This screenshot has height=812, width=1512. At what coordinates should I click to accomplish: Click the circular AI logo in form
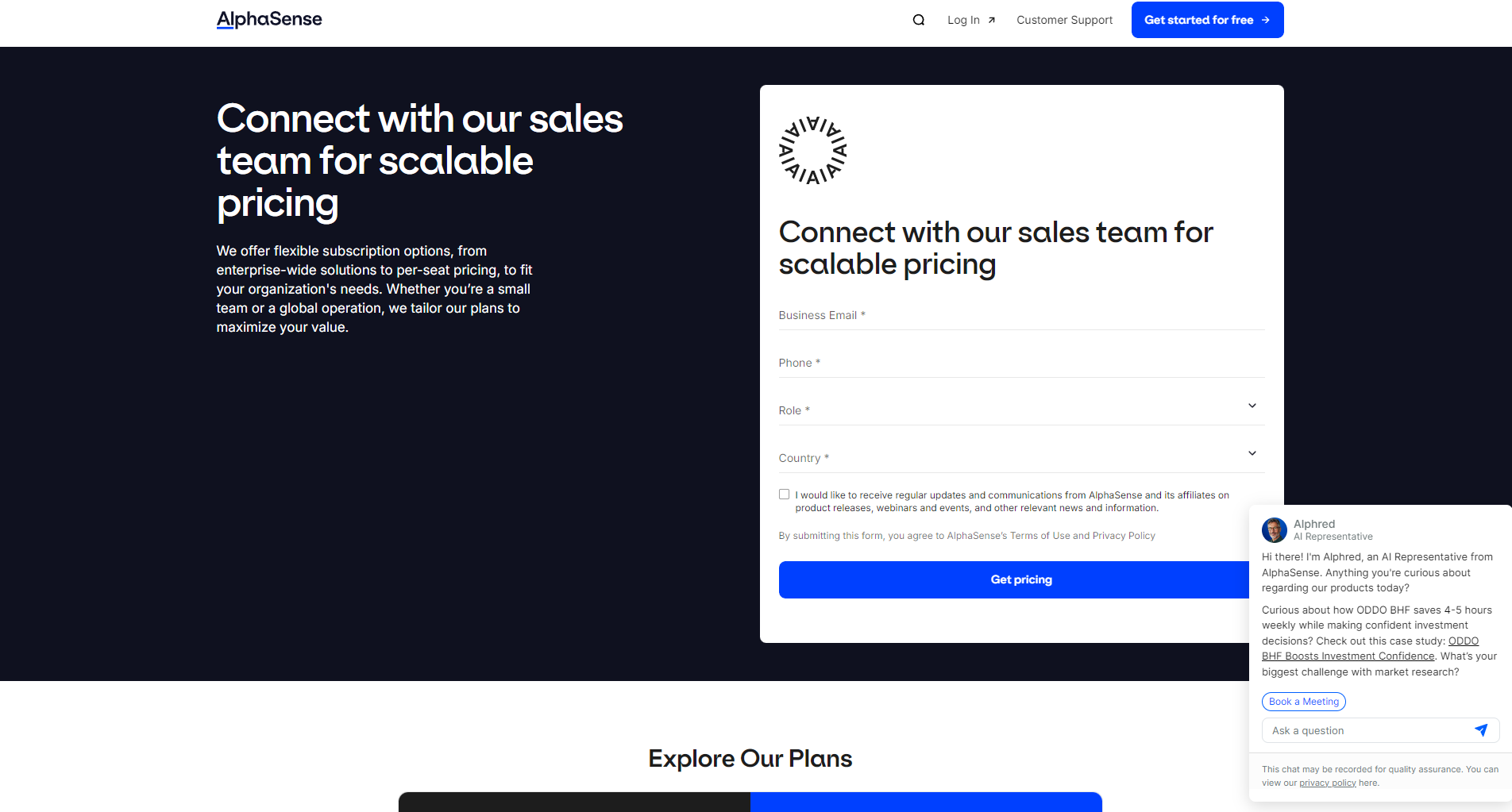(813, 151)
